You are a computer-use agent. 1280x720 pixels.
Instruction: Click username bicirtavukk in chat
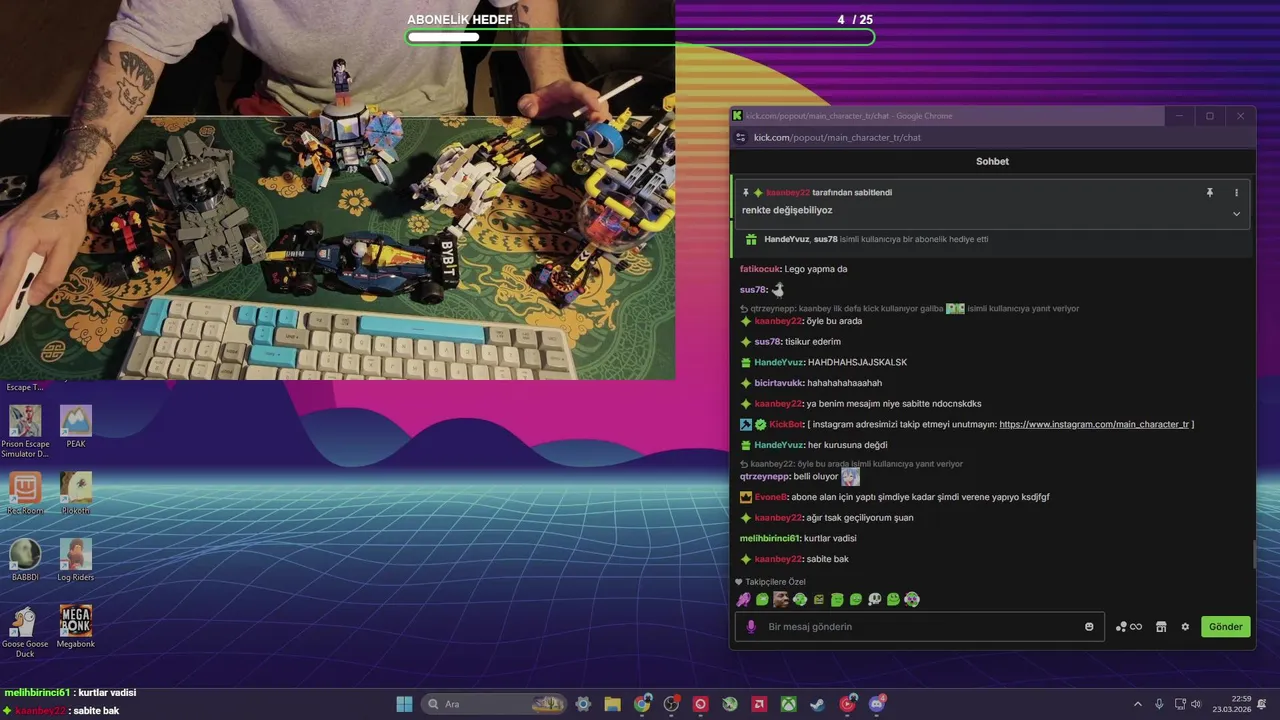[777, 383]
